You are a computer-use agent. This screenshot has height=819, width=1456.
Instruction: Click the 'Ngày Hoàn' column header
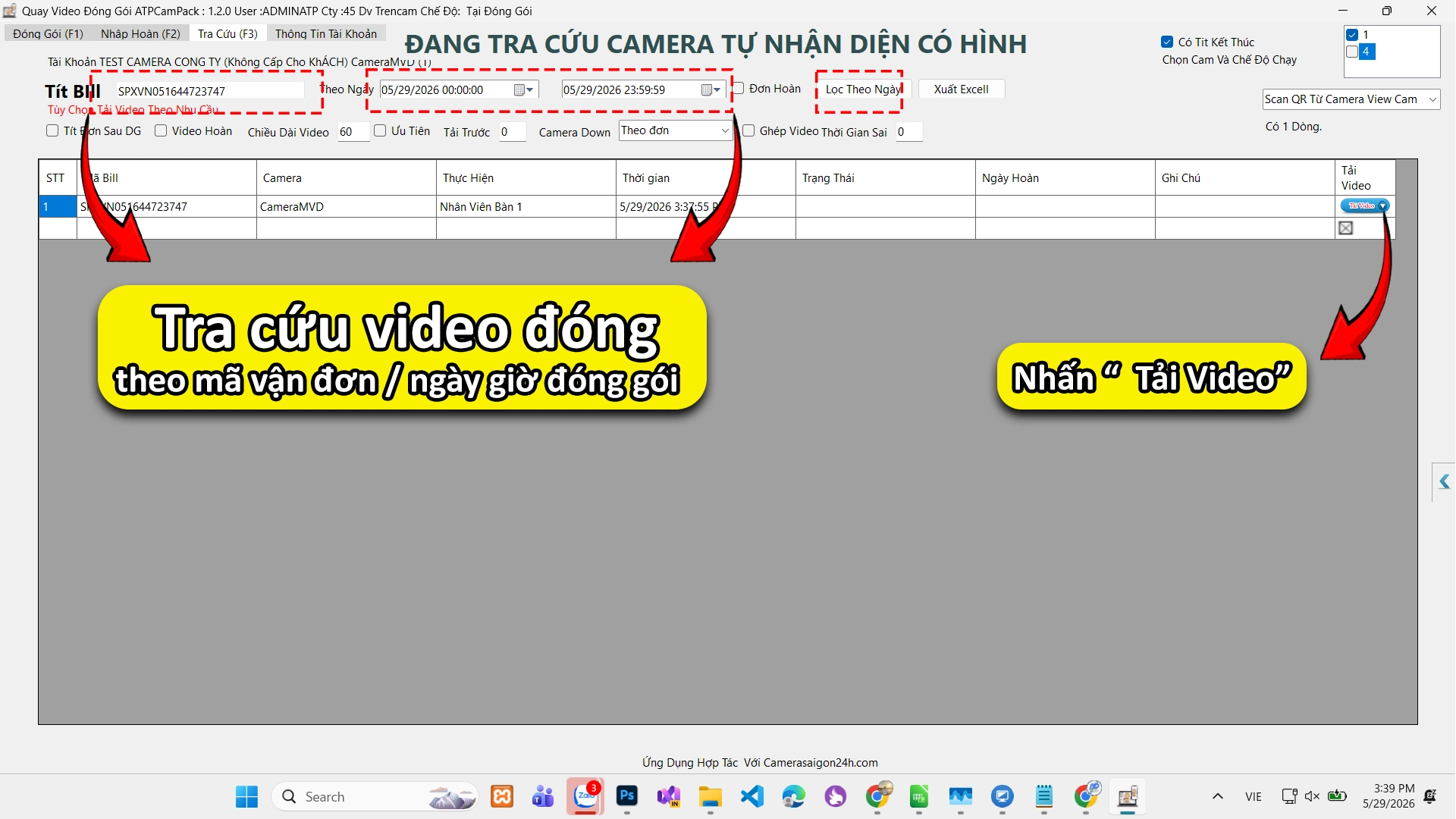tap(1065, 177)
